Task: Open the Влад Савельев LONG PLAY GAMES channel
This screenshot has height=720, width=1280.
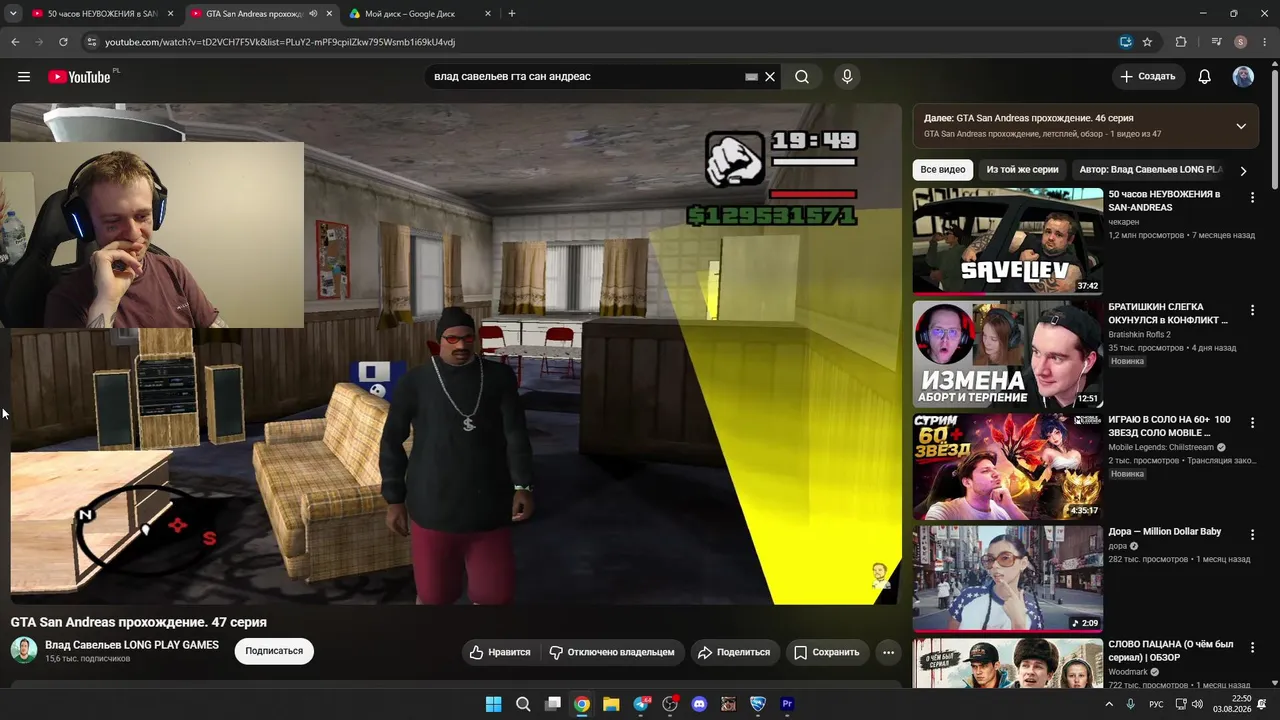Action: click(132, 645)
